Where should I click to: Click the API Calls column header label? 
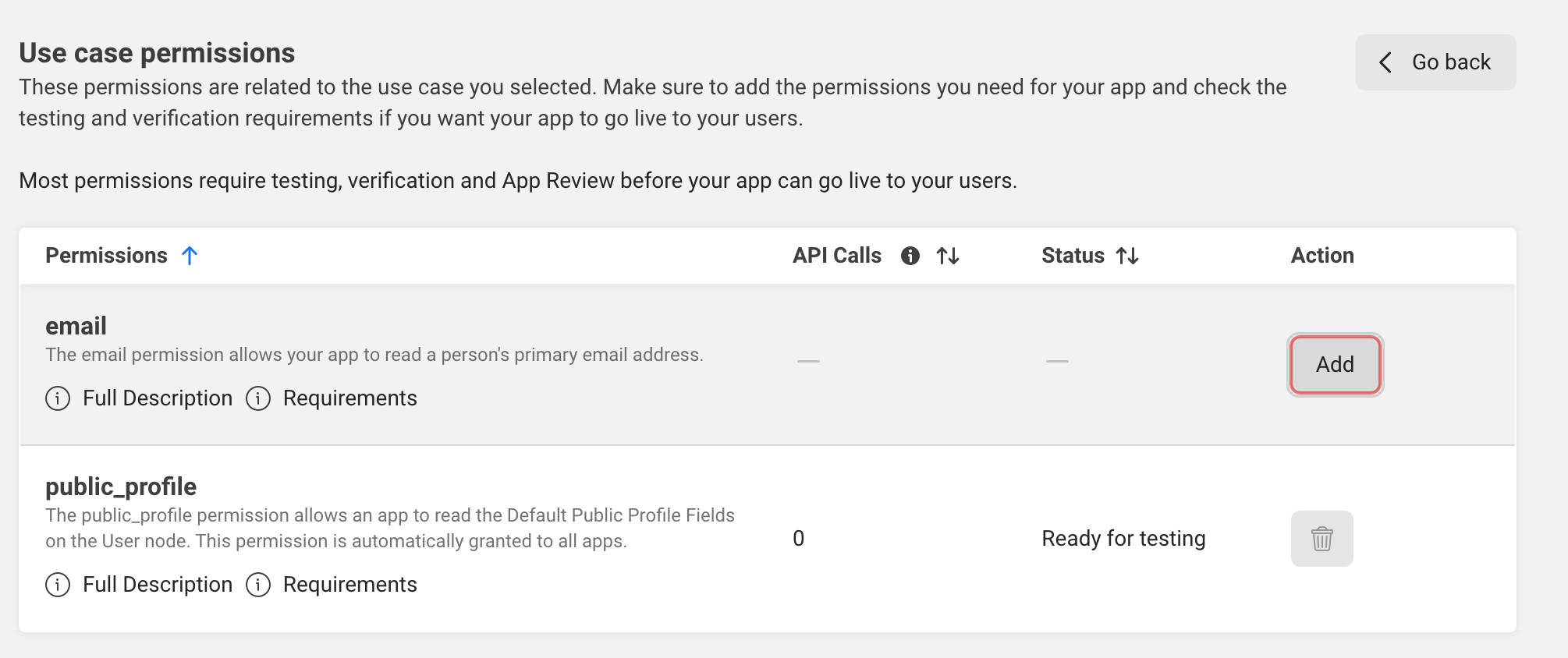(836, 256)
